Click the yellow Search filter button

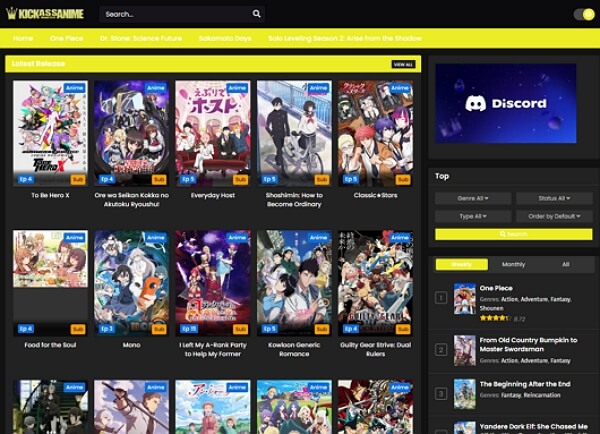[514, 234]
